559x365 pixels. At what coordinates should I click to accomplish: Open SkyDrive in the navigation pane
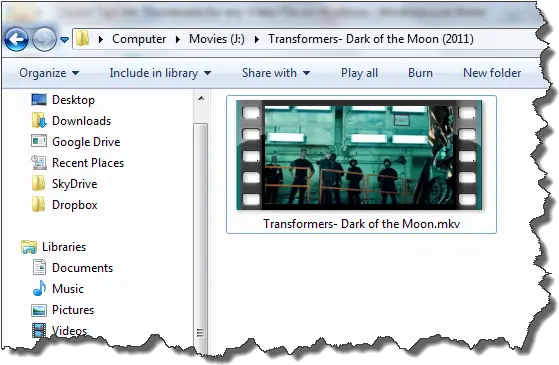tap(75, 184)
